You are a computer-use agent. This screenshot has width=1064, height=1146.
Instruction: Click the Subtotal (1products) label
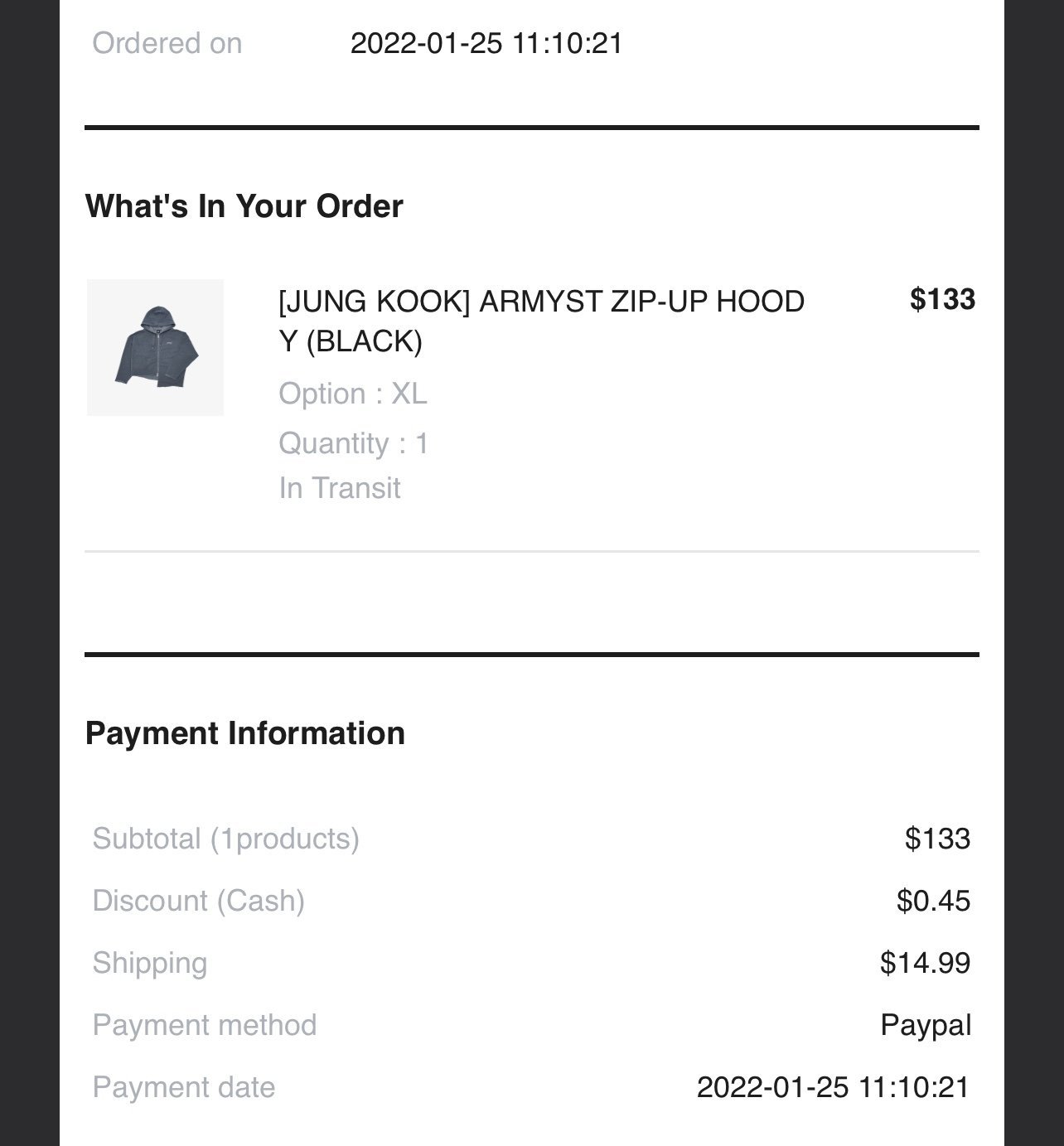point(225,839)
